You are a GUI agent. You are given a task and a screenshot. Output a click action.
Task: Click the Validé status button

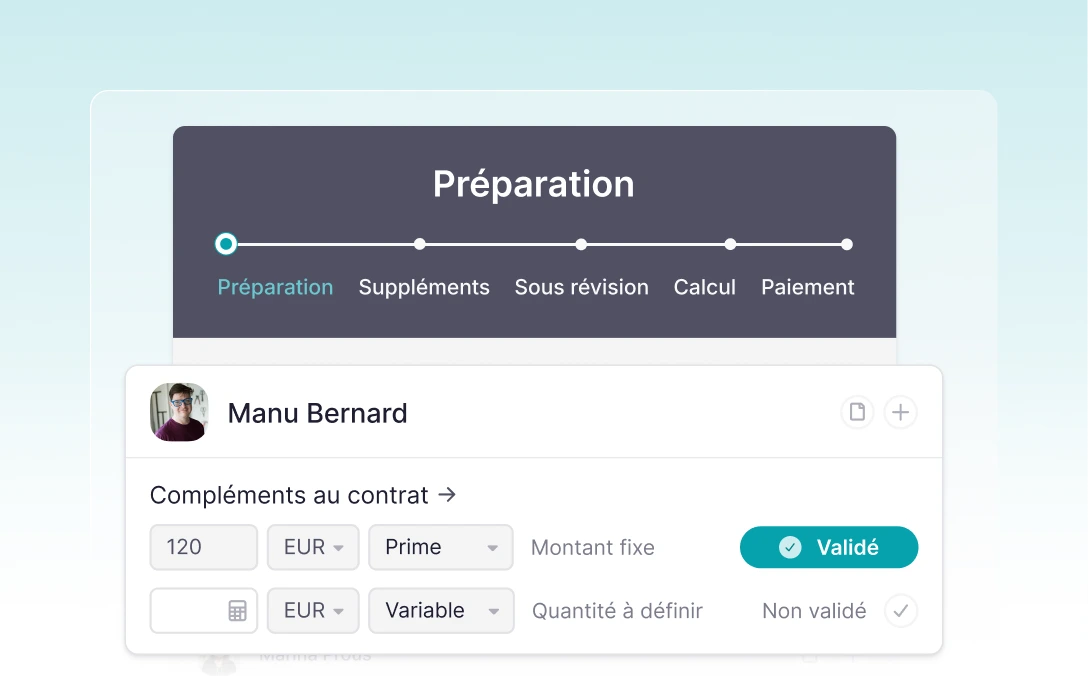(x=828, y=547)
